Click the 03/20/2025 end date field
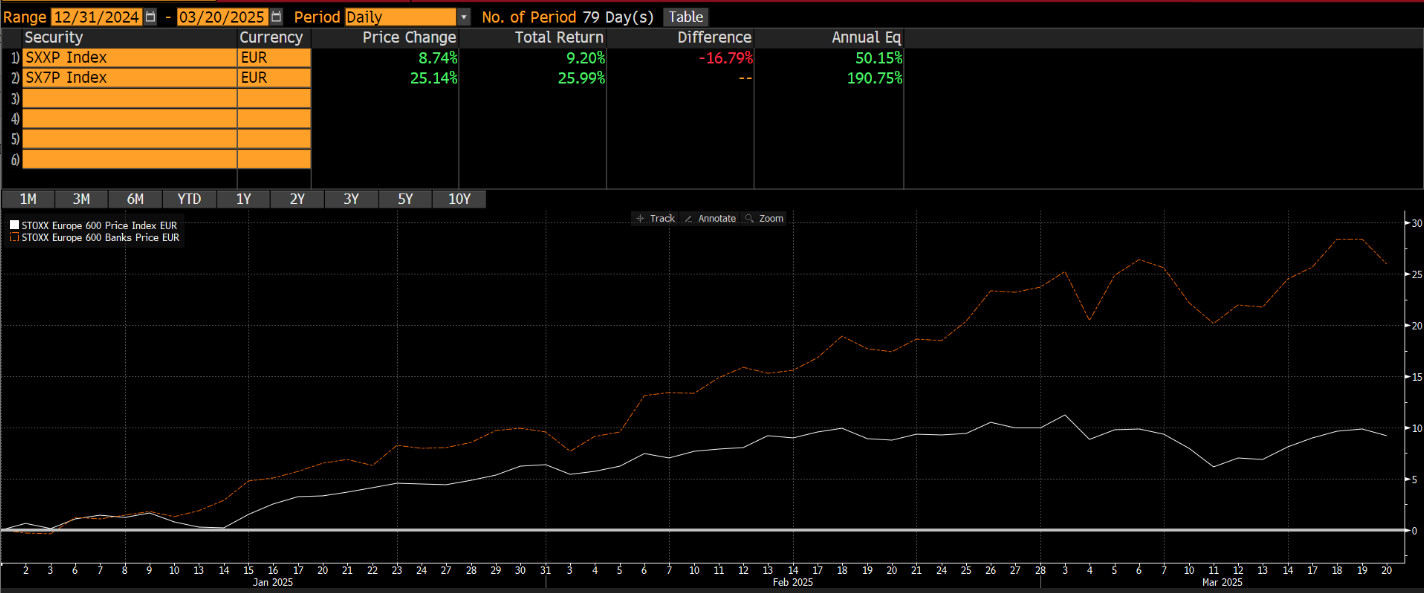The image size is (1424, 593). tap(222, 17)
